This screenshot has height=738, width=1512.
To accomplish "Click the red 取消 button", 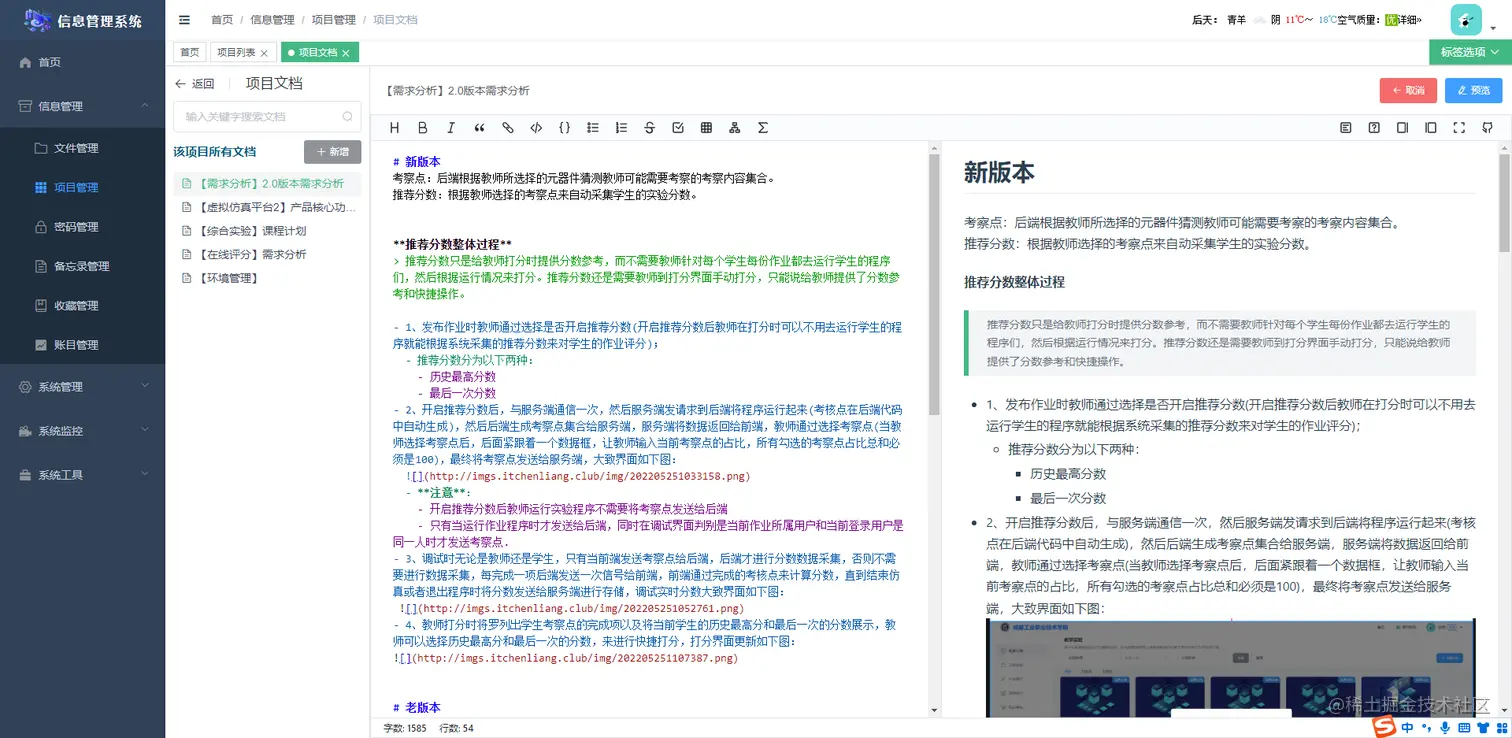I will click(x=1408, y=89).
